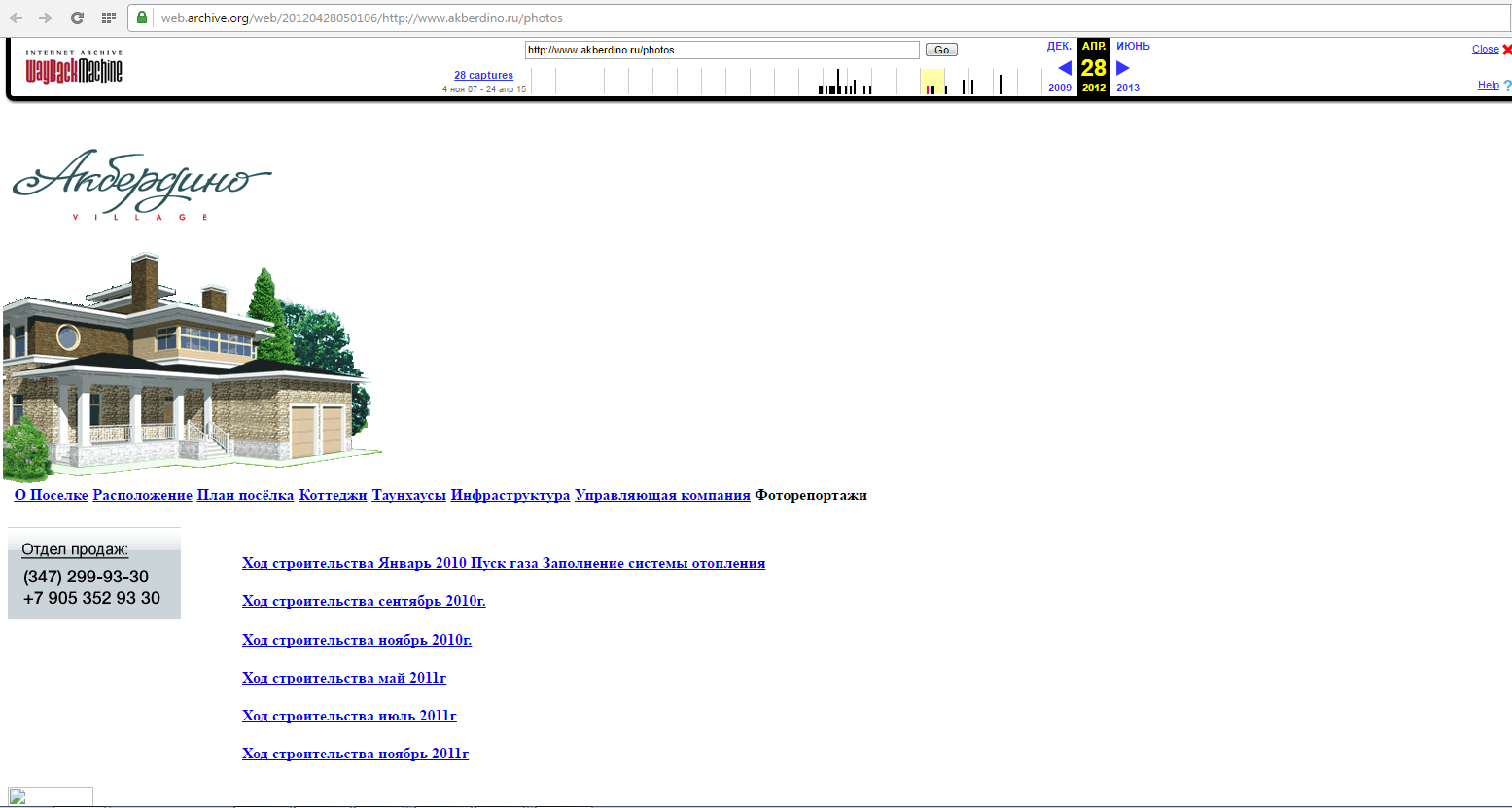Screen dimensions: 1512x808
Task: Open the План посёлка menu item
Action: [x=245, y=495]
